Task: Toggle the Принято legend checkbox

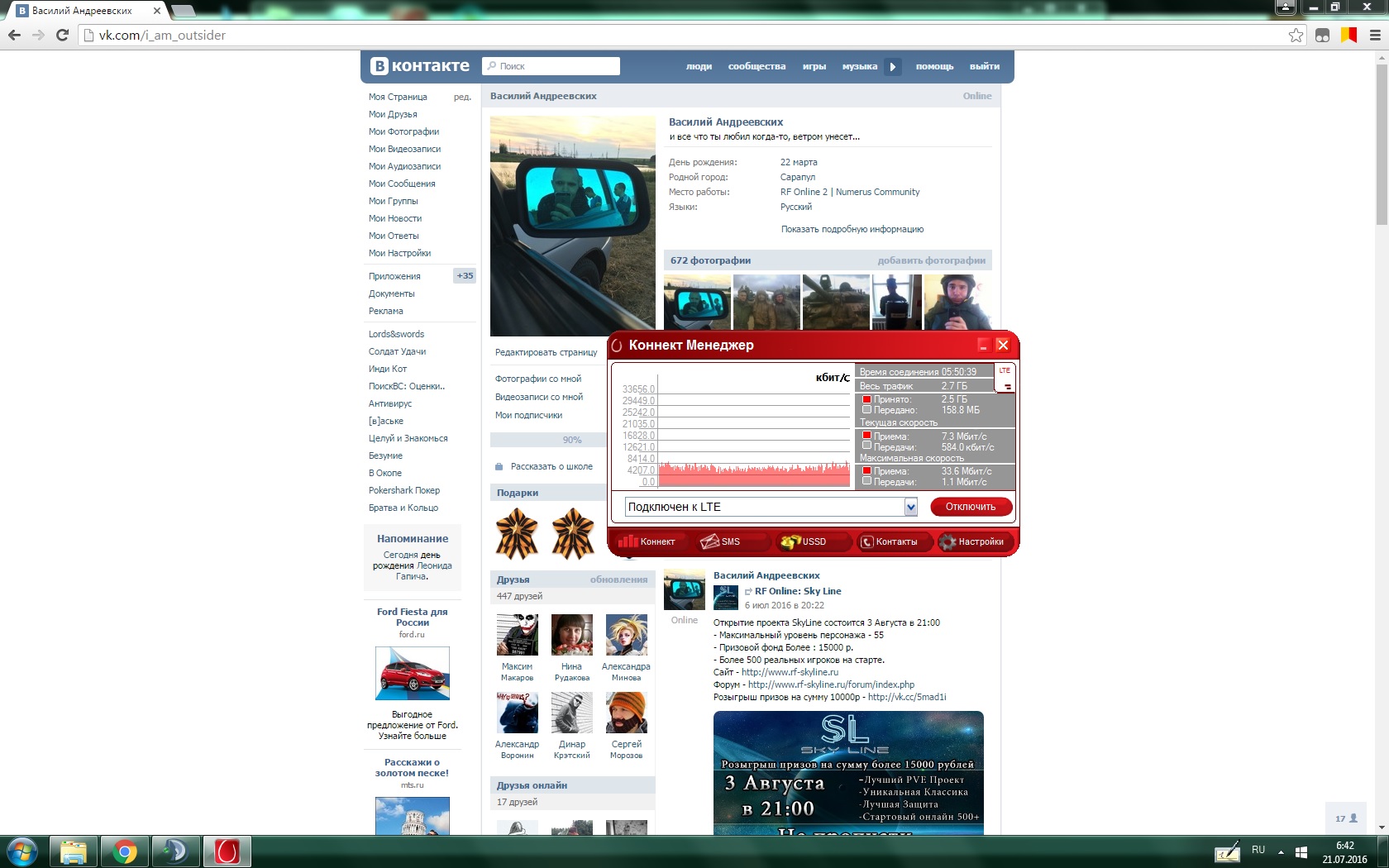Action: (866, 399)
